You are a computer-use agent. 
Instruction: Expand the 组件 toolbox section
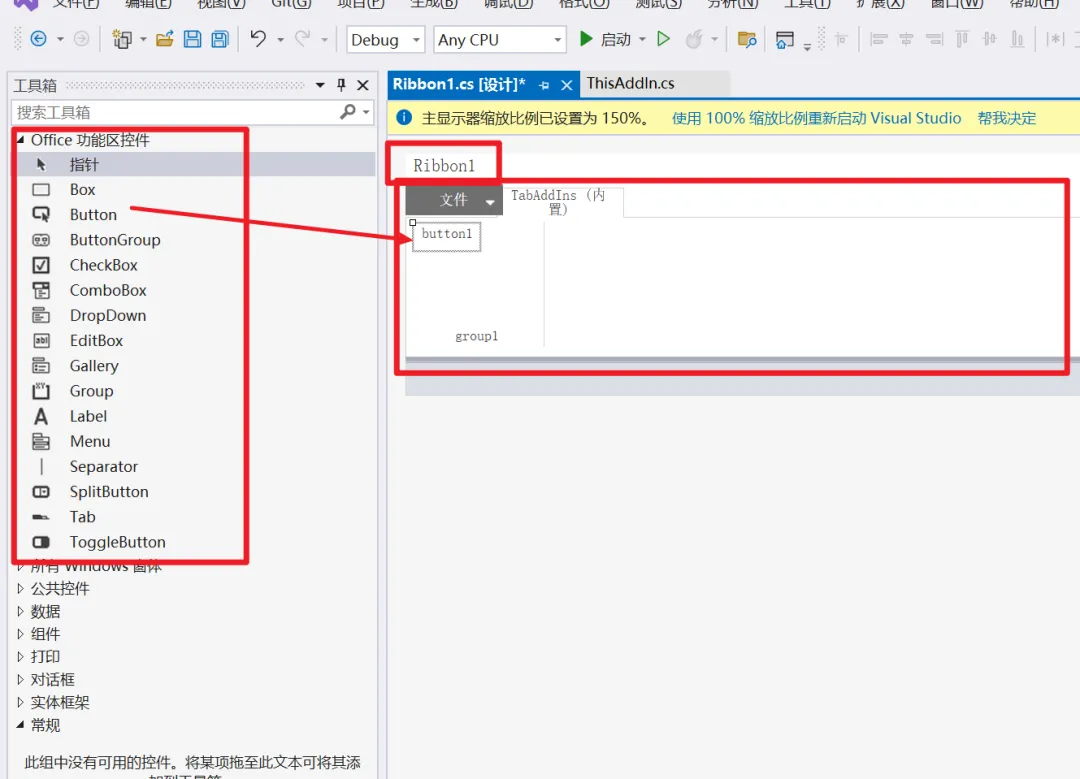pyautogui.click(x=20, y=634)
